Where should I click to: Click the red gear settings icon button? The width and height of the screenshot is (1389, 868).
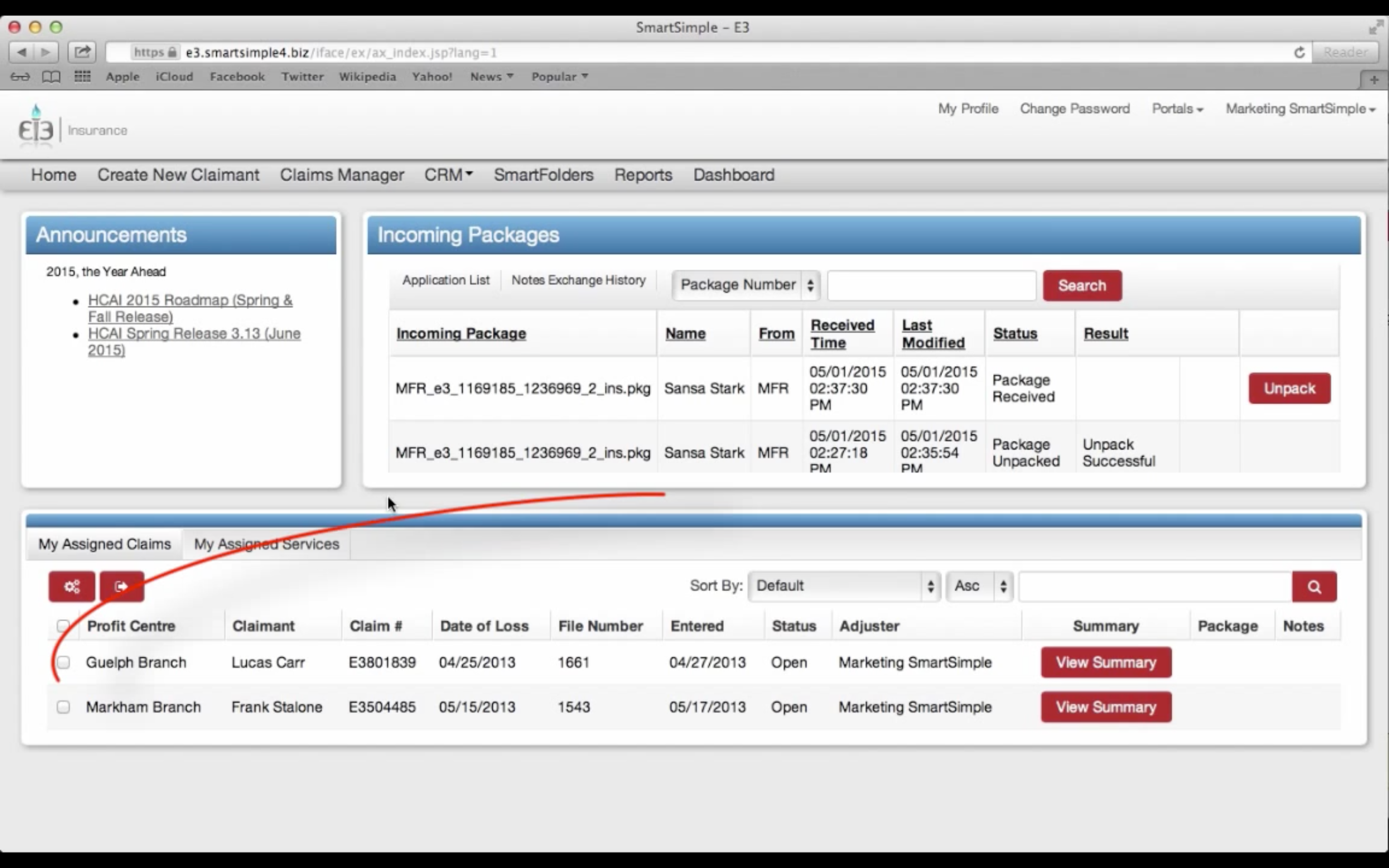72,586
